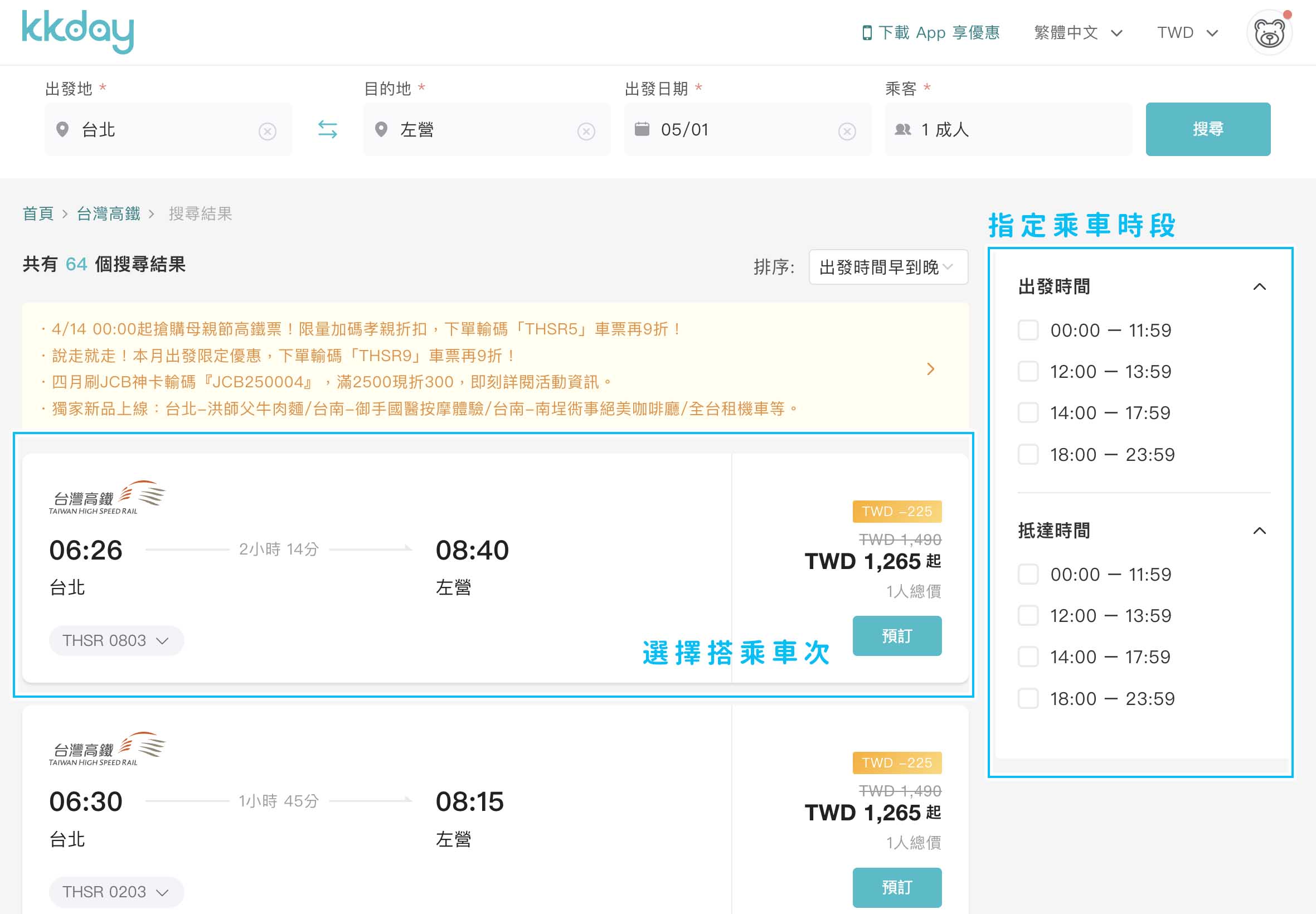Check arrival time 12:00 – 13:59
1316x914 pixels.
click(x=1028, y=616)
